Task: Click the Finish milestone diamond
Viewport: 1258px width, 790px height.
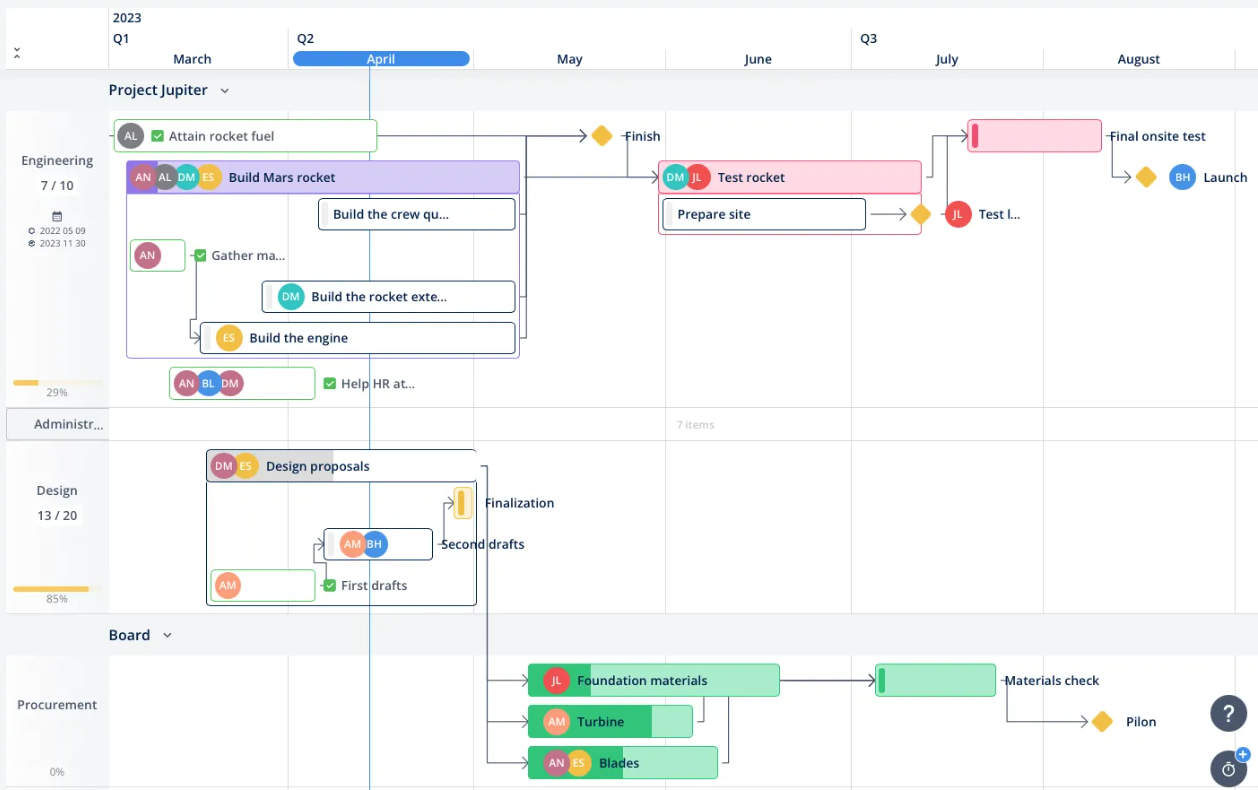Action: click(x=601, y=136)
